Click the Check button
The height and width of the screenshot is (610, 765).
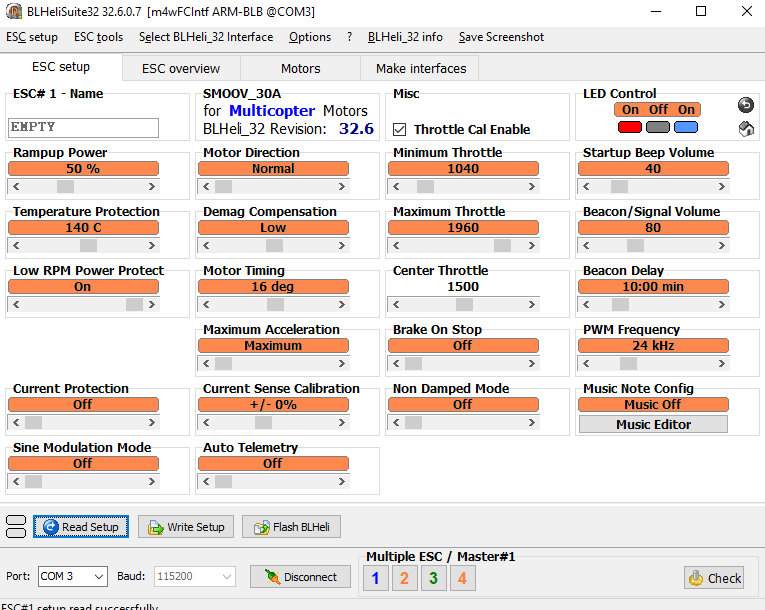click(x=714, y=578)
